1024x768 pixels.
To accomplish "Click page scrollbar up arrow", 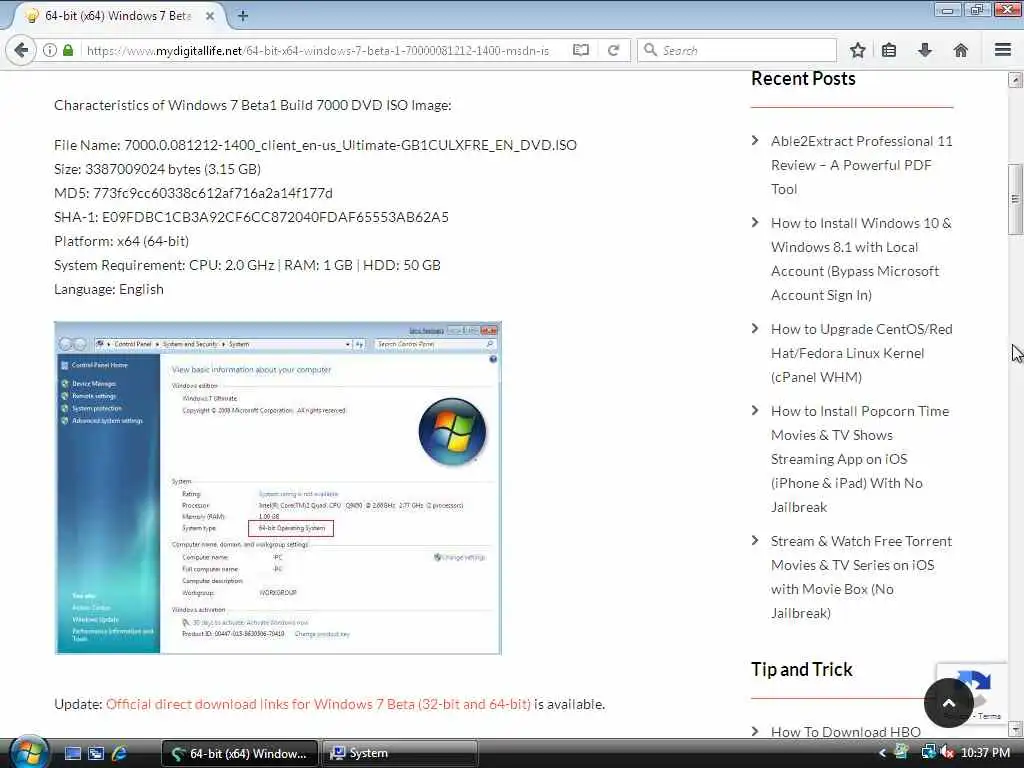I will [1015, 80].
